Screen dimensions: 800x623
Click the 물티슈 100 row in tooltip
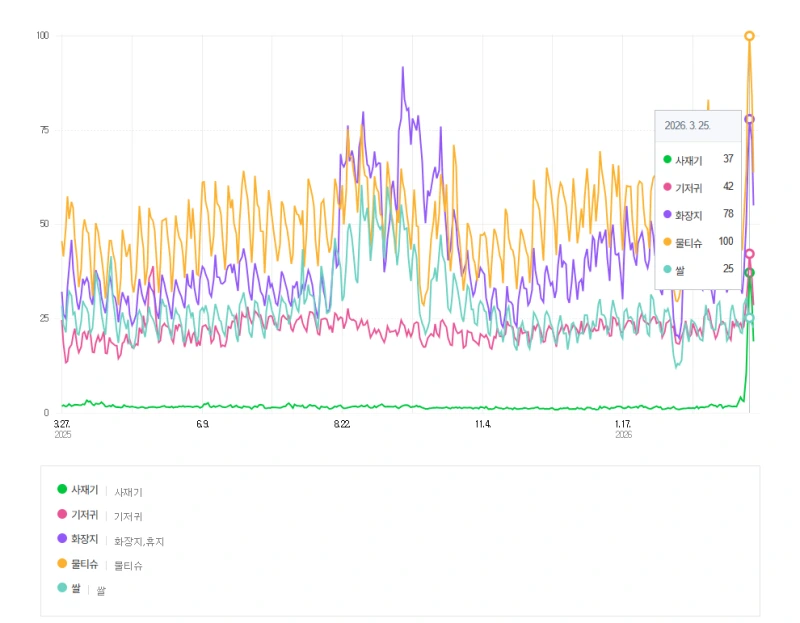[698, 242]
